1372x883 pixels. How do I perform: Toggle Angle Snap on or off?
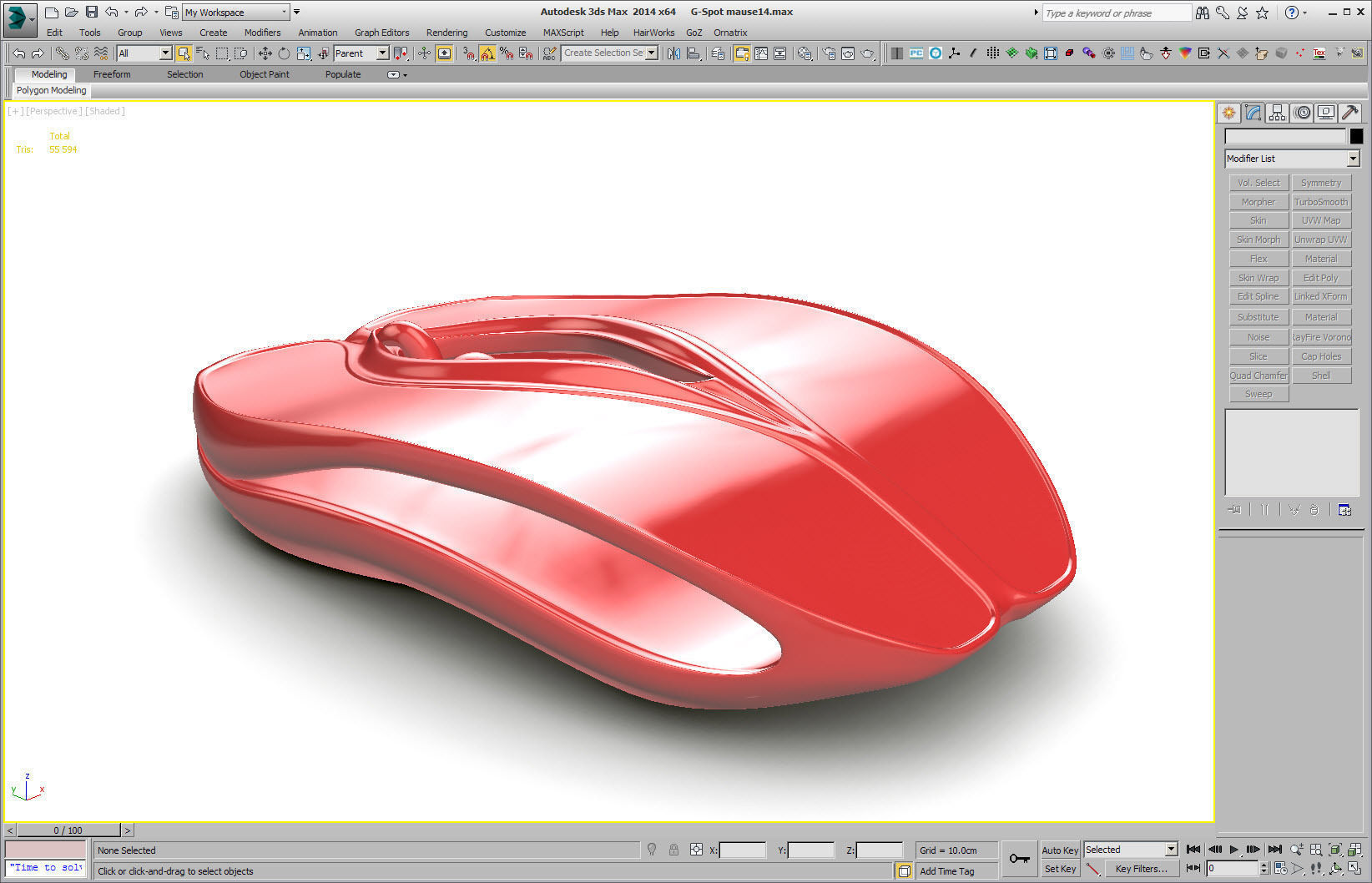point(487,53)
